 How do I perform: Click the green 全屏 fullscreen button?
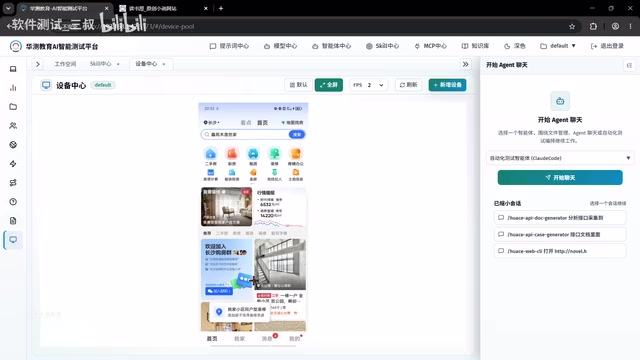329,85
